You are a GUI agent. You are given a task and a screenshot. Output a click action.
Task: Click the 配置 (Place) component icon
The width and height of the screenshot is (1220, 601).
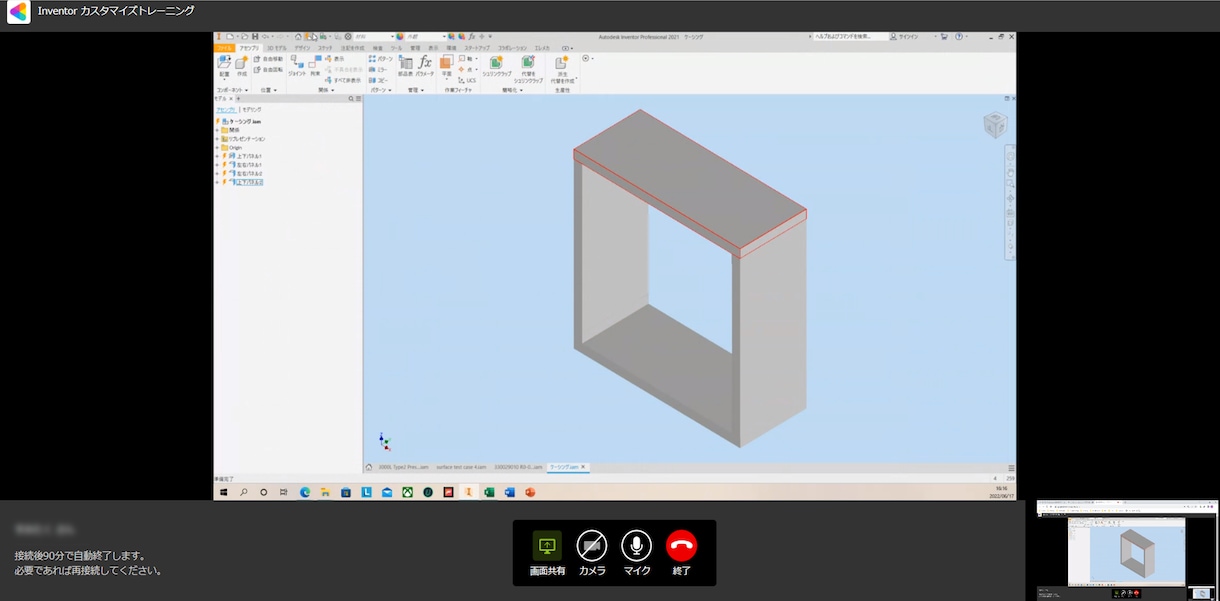click(224, 63)
